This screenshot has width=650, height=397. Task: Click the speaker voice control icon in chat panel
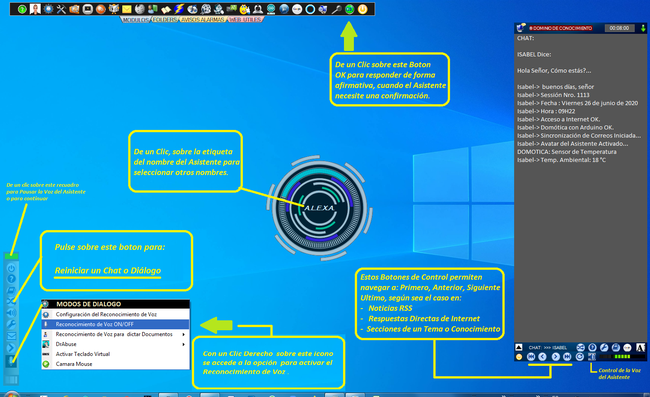pyautogui.click(x=592, y=357)
